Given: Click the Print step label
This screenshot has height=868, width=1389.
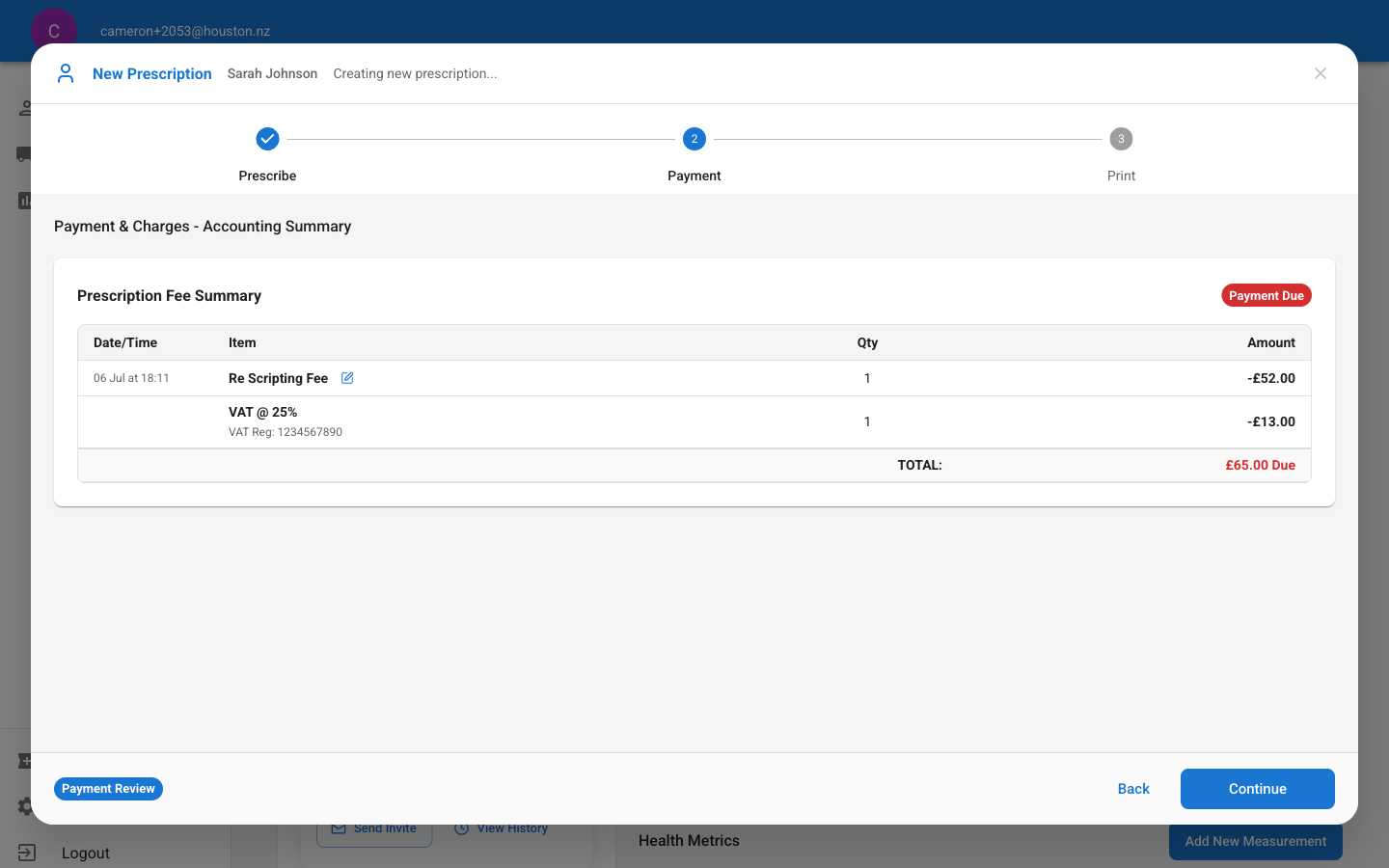Looking at the screenshot, I should (1121, 176).
